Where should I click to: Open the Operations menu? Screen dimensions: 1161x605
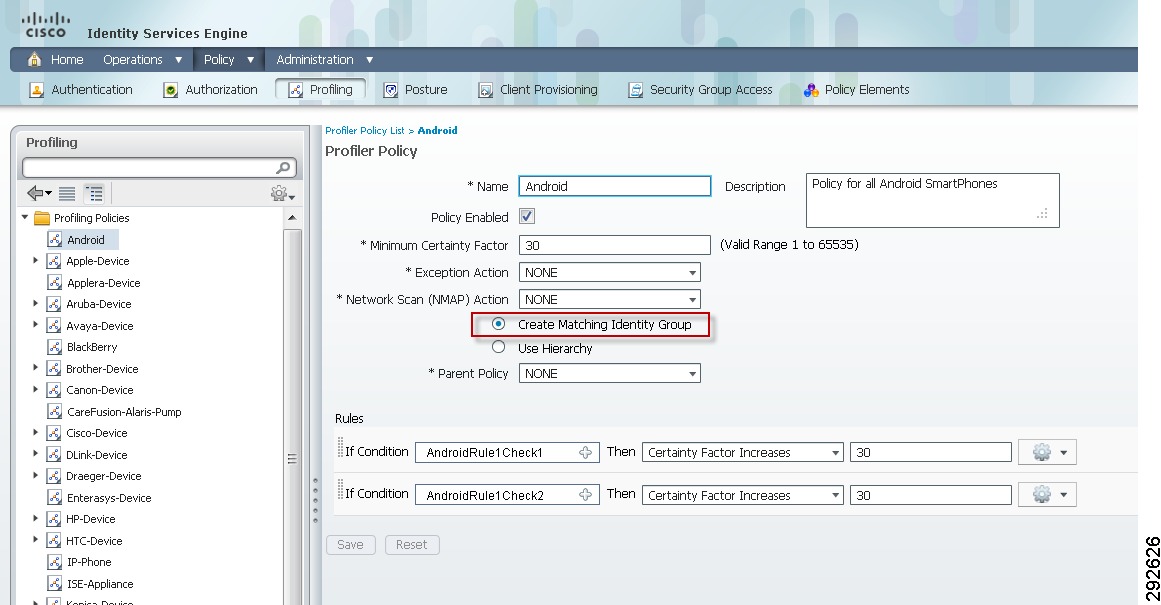click(142, 59)
